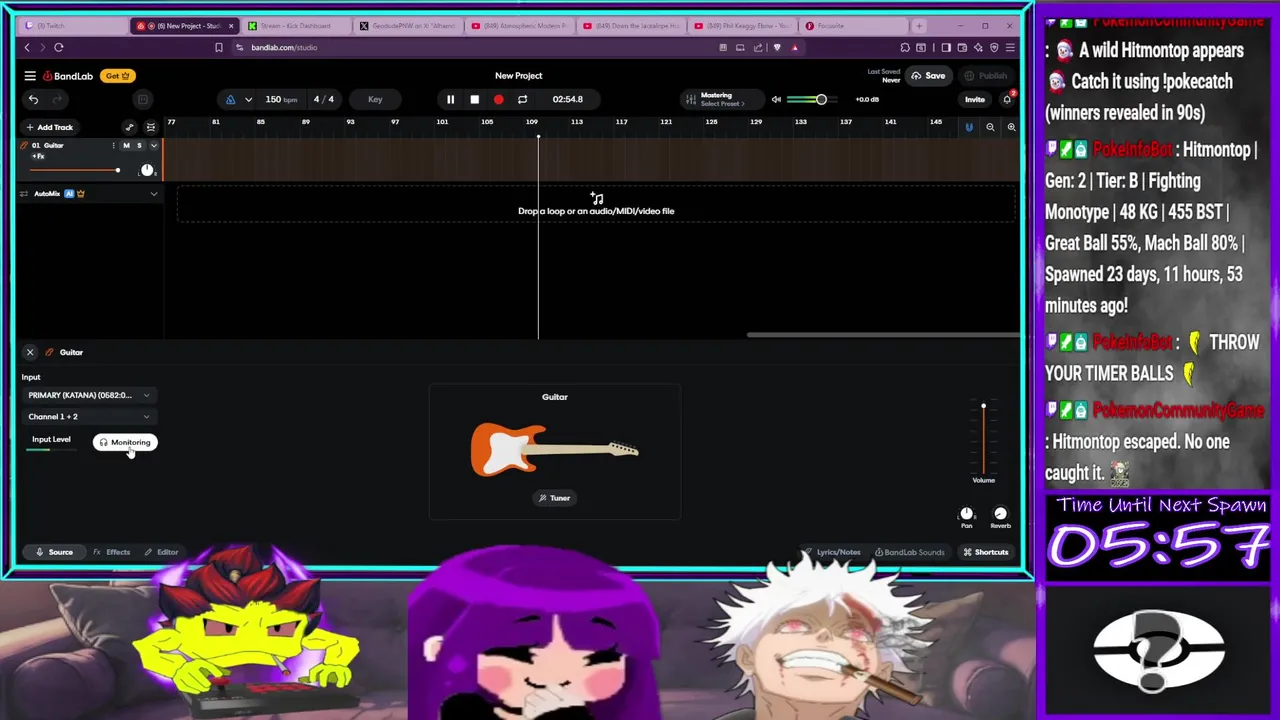Start recording with the red record button
Image resolution: width=1280 pixels, height=720 pixels.
click(498, 99)
